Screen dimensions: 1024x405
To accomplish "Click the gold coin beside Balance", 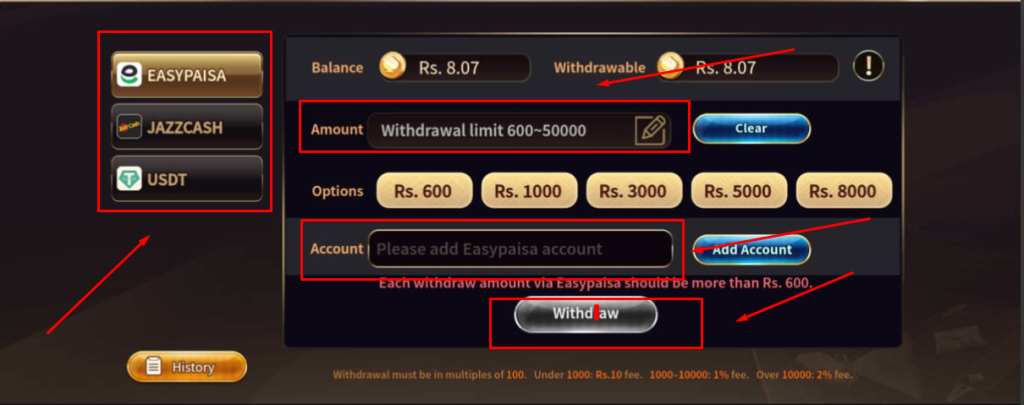I will [392, 67].
